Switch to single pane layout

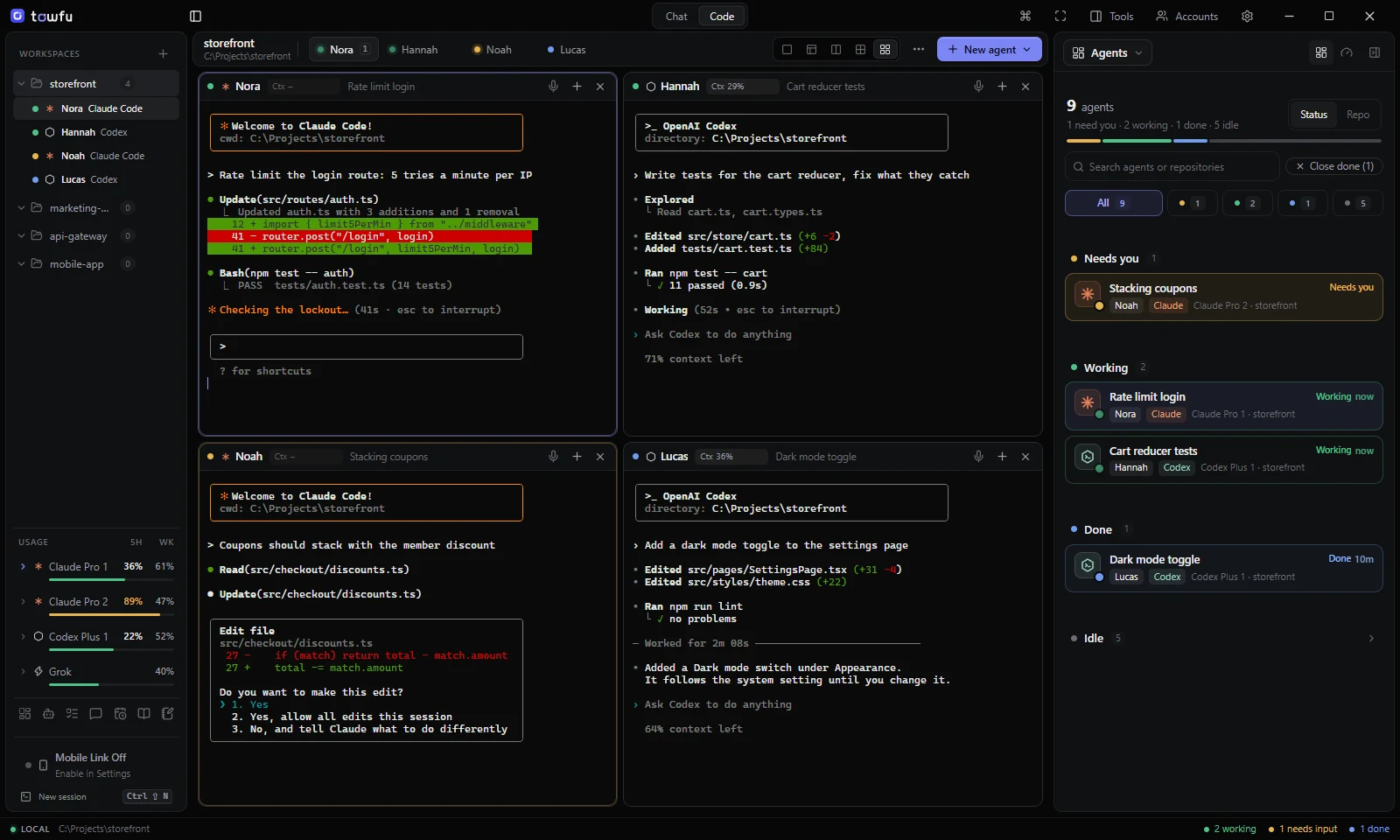tap(787, 50)
